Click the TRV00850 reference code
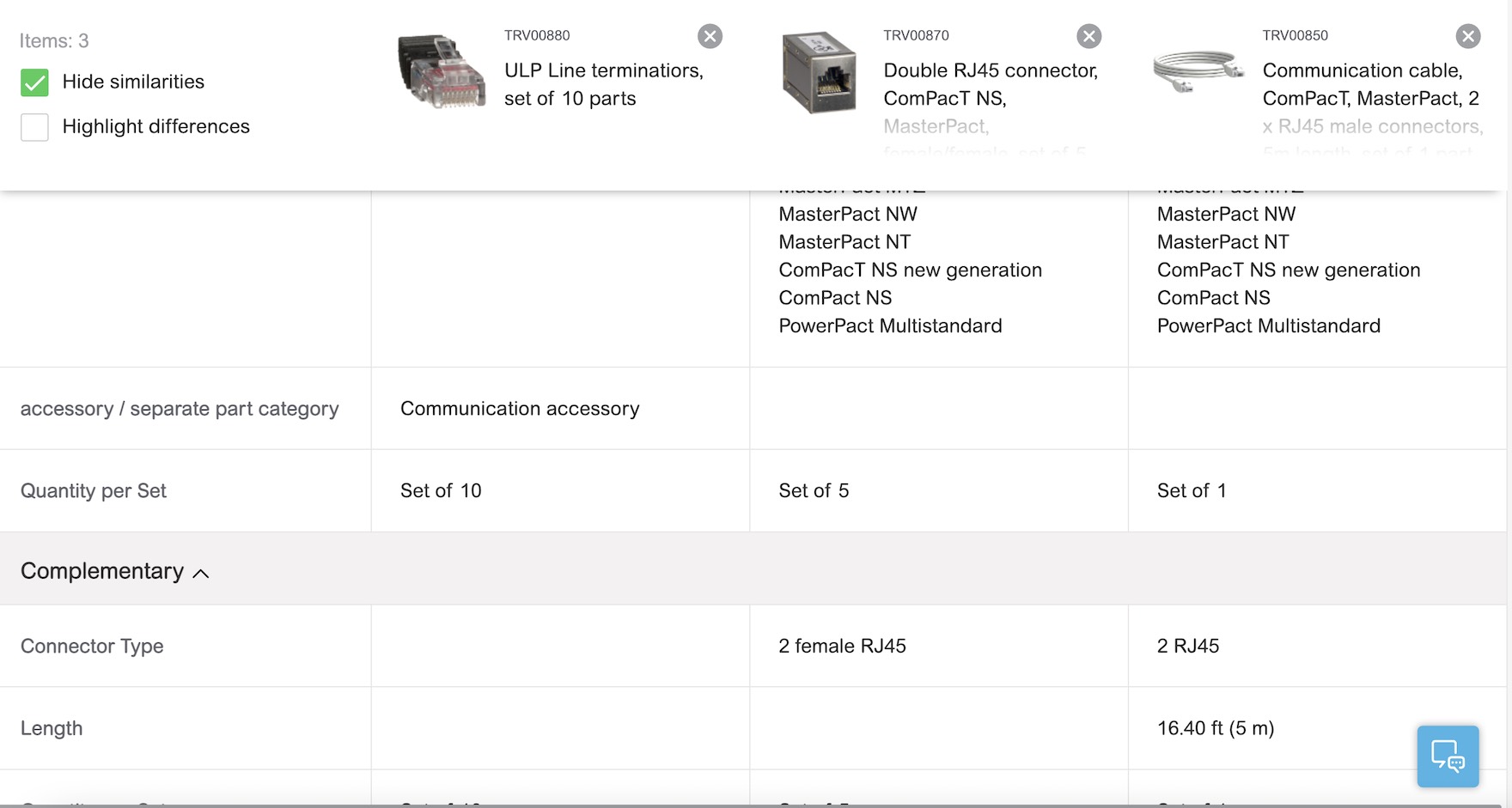Viewport: 1512px width, 808px height. pyautogui.click(x=1294, y=35)
